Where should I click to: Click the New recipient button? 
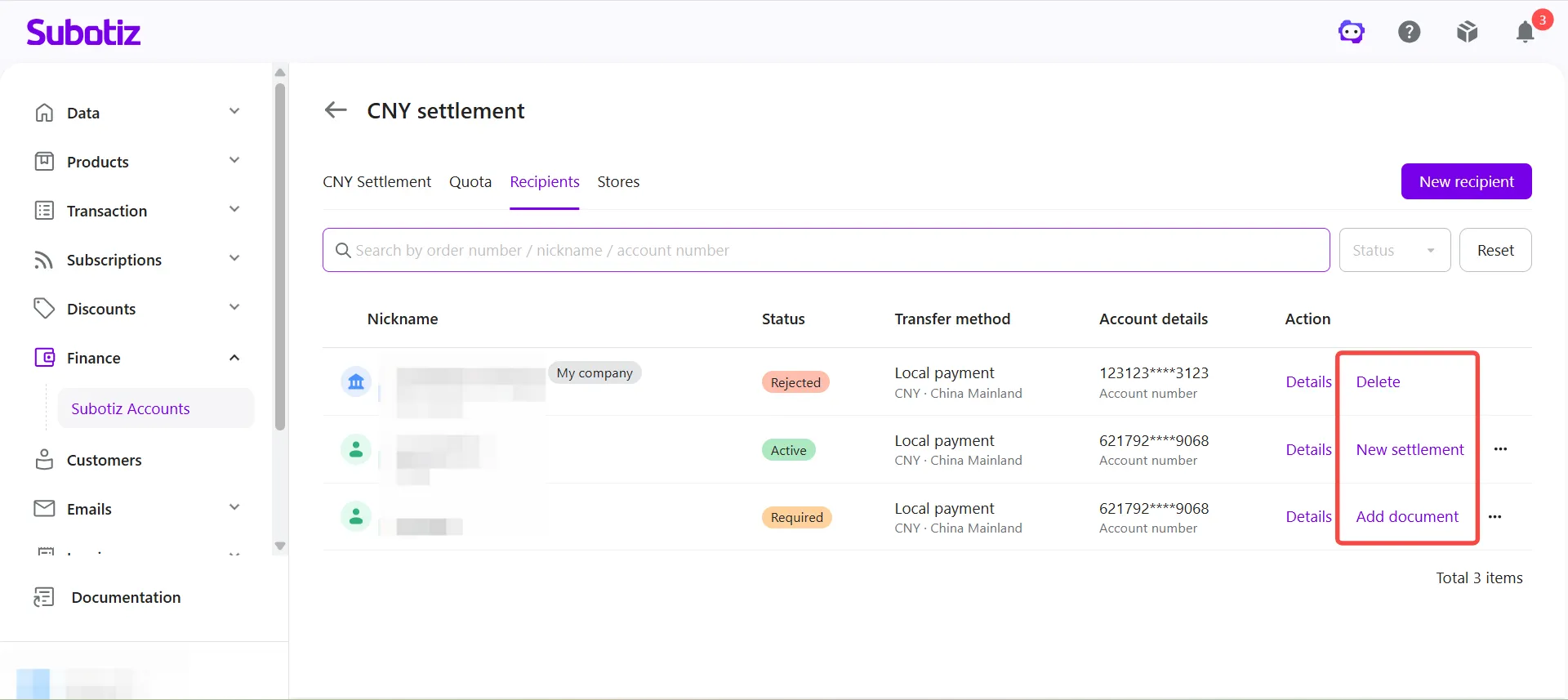tap(1467, 181)
